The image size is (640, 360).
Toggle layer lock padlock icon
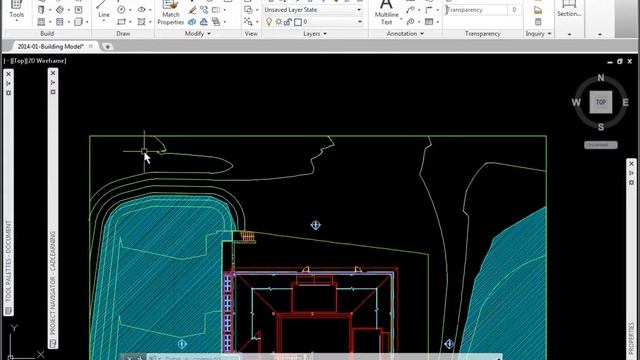(x=288, y=22)
